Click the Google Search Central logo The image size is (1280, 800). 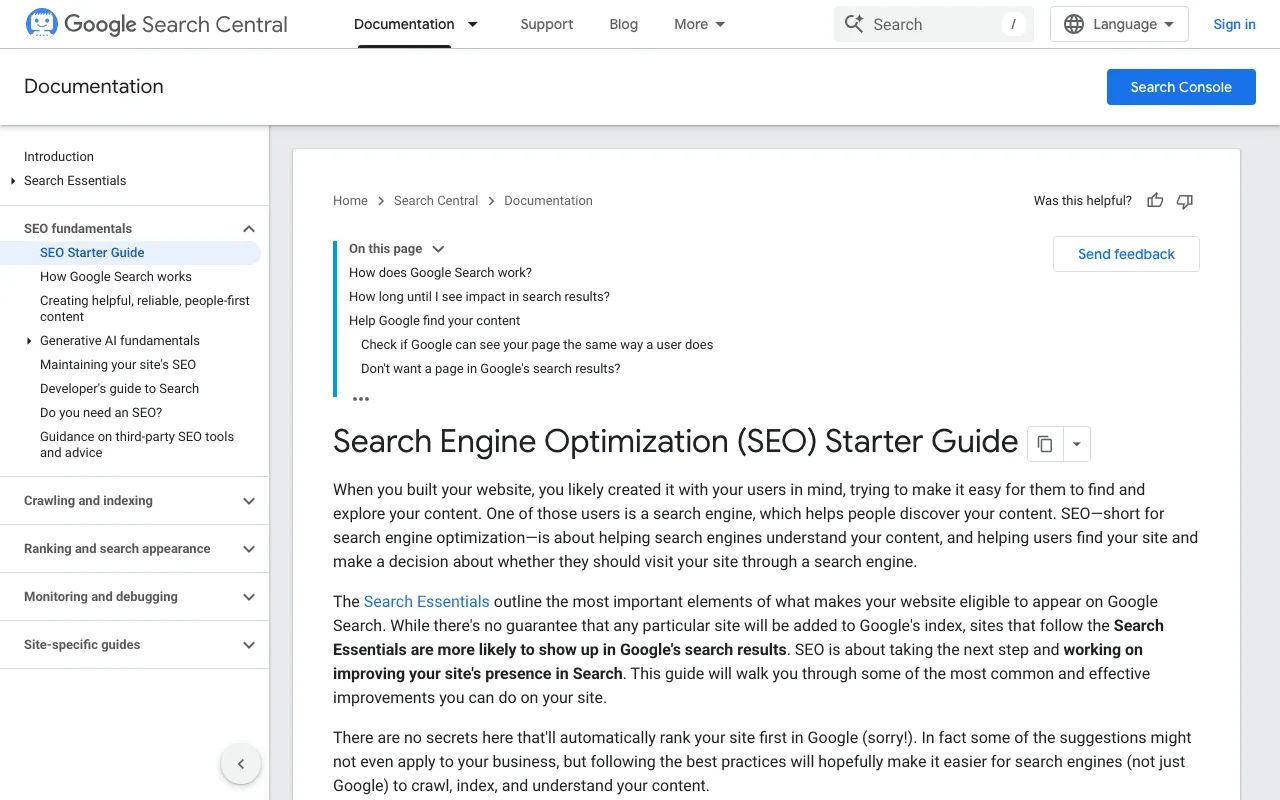point(156,24)
